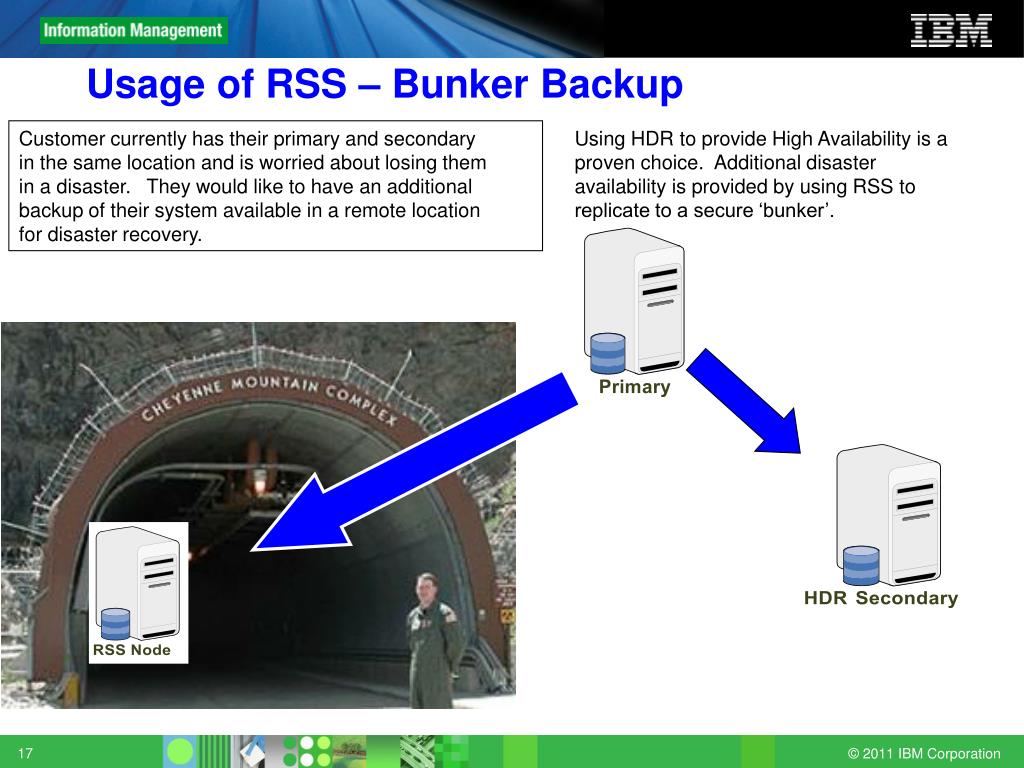Click the "RSS Node" label
The height and width of the screenshot is (768, 1024).
132,650
